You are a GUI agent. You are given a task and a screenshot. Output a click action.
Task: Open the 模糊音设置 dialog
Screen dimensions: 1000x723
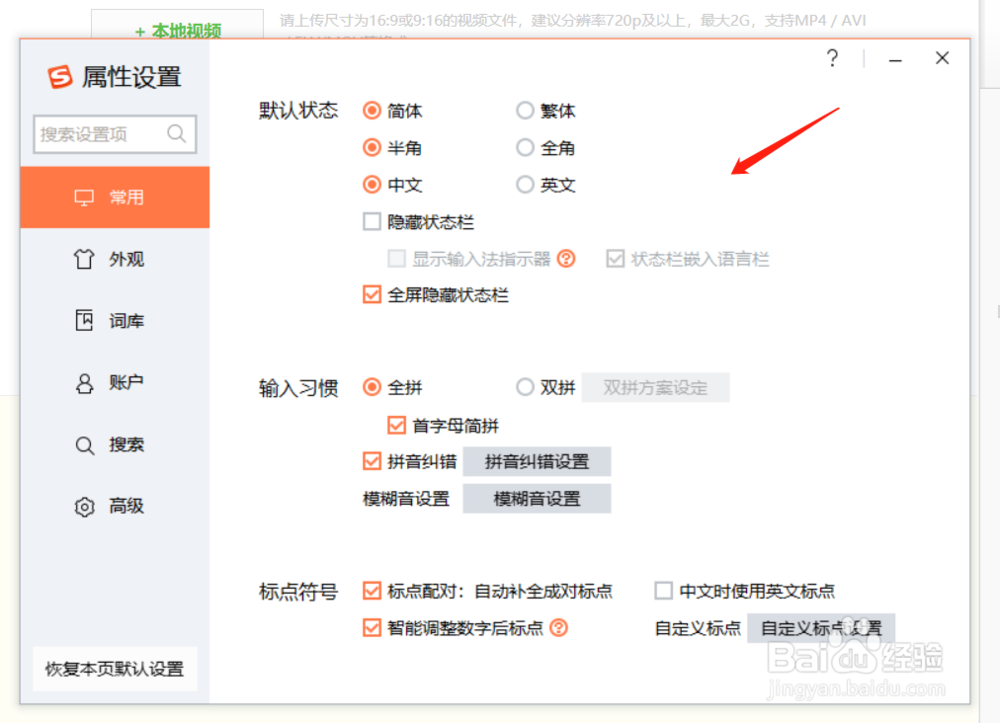[537, 498]
